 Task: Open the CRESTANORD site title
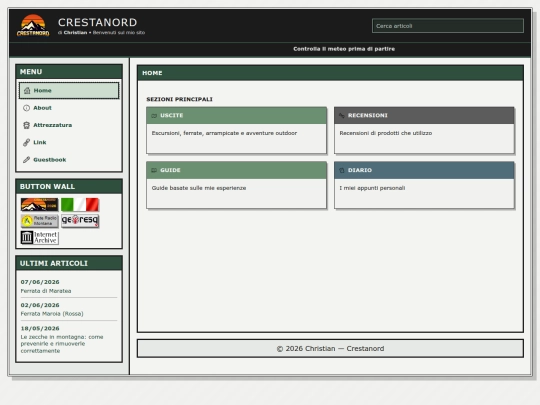97,22
